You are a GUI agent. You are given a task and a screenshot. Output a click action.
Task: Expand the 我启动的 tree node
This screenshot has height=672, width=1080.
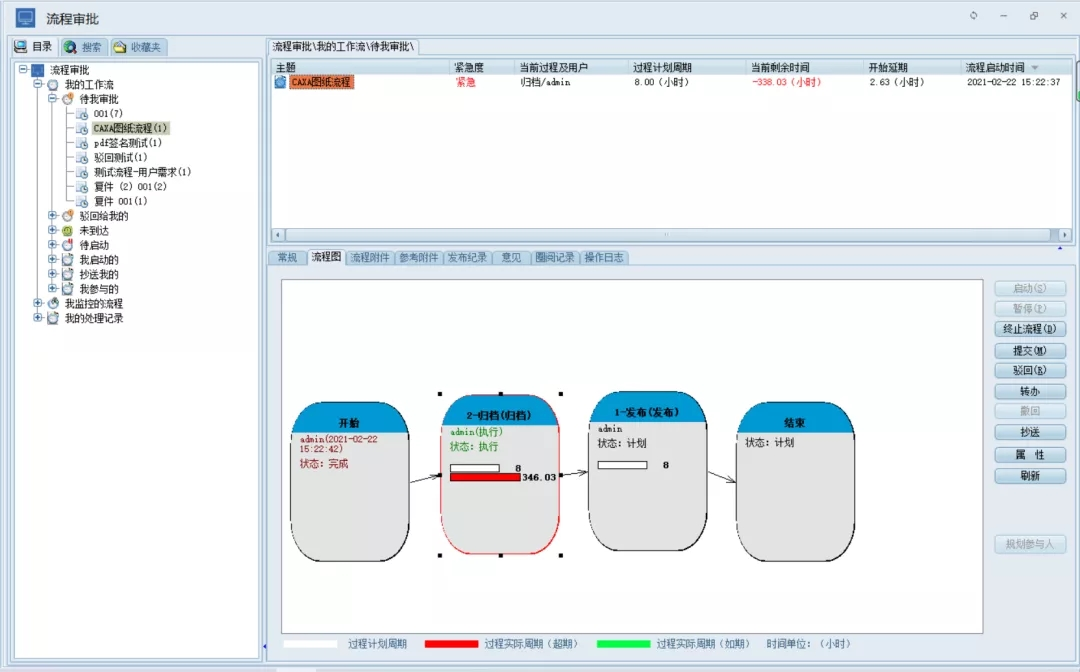pos(53,260)
